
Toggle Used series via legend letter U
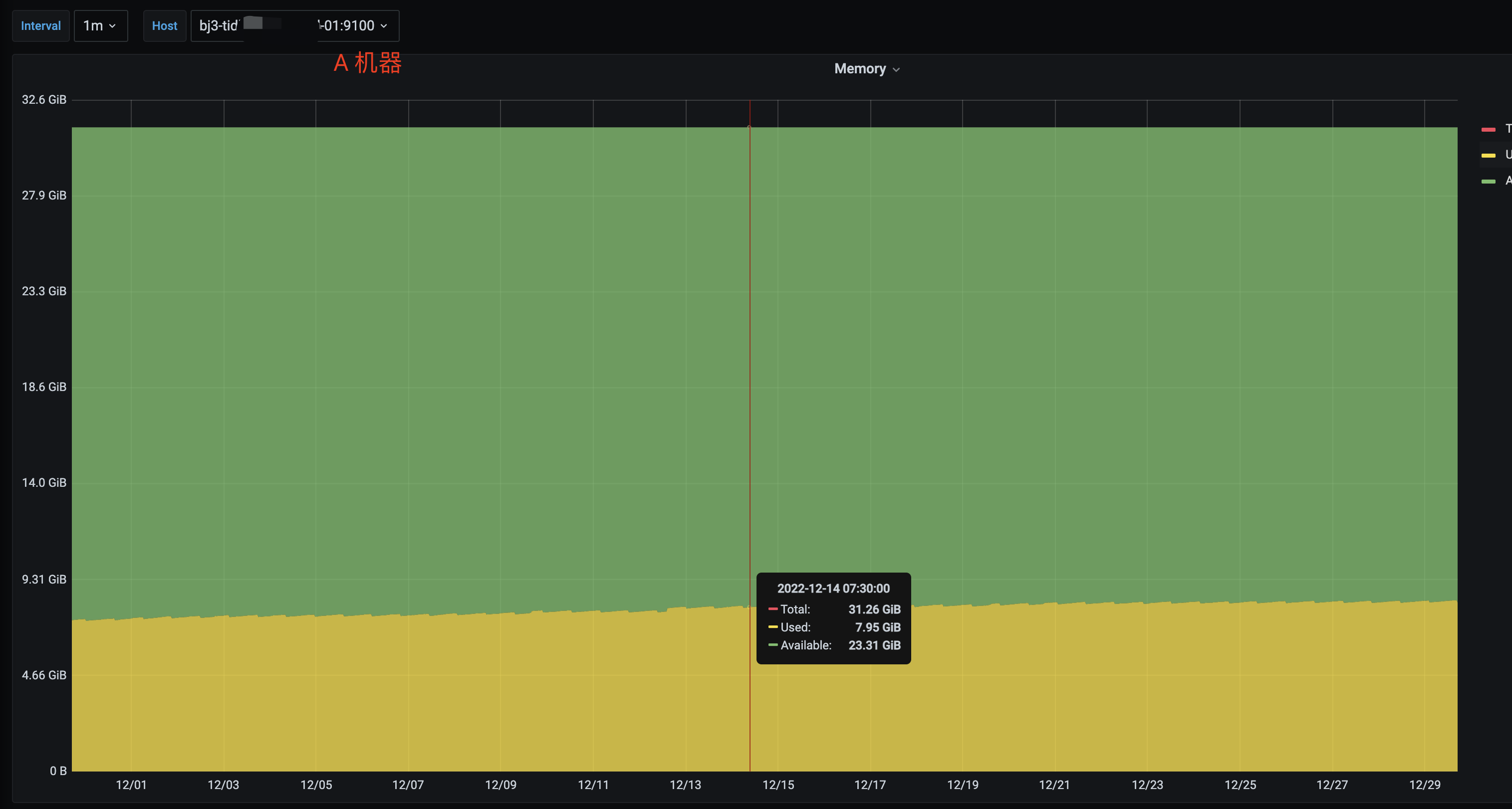coord(1508,154)
